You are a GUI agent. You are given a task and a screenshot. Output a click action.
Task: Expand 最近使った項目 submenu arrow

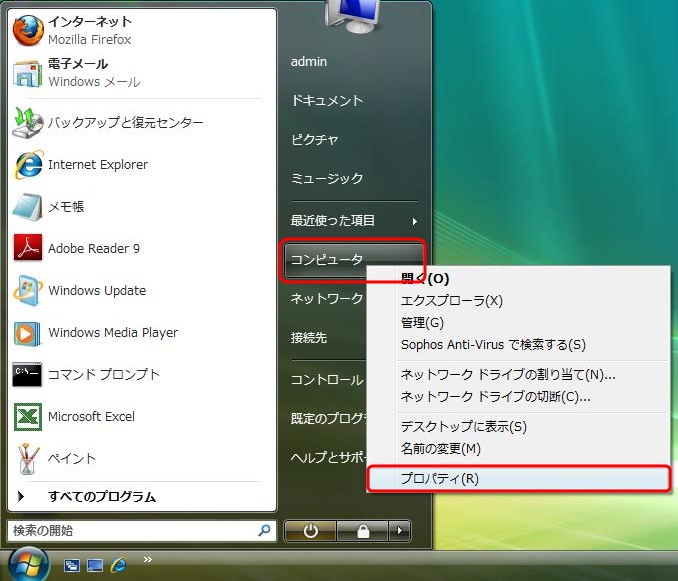pyautogui.click(x=415, y=221)
